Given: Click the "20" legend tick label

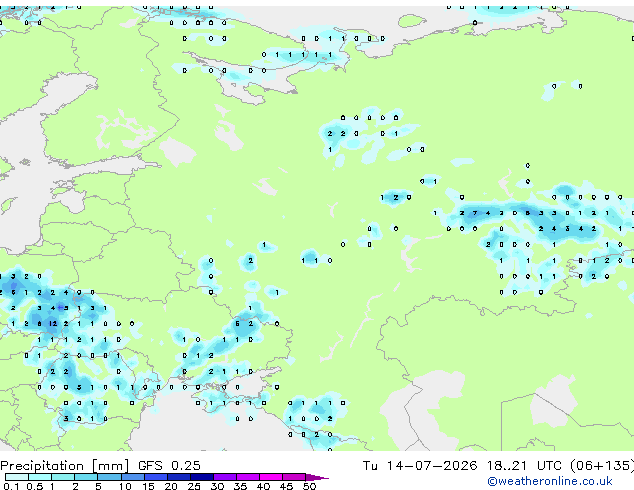Looking at the screenshot, I should pos(171,486).
